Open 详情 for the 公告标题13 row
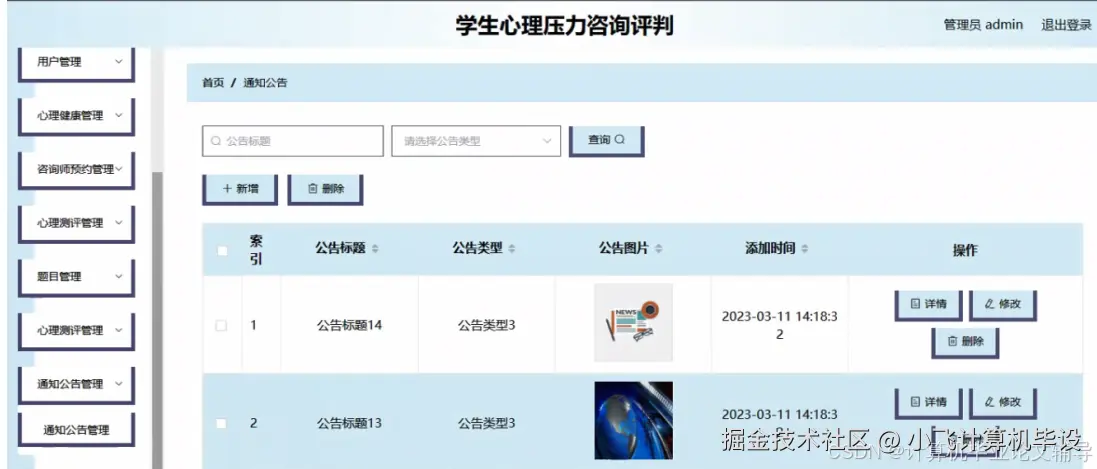The width and height of the screenshot is (1097, 469). pyautogui.click(x=928, y=402)
